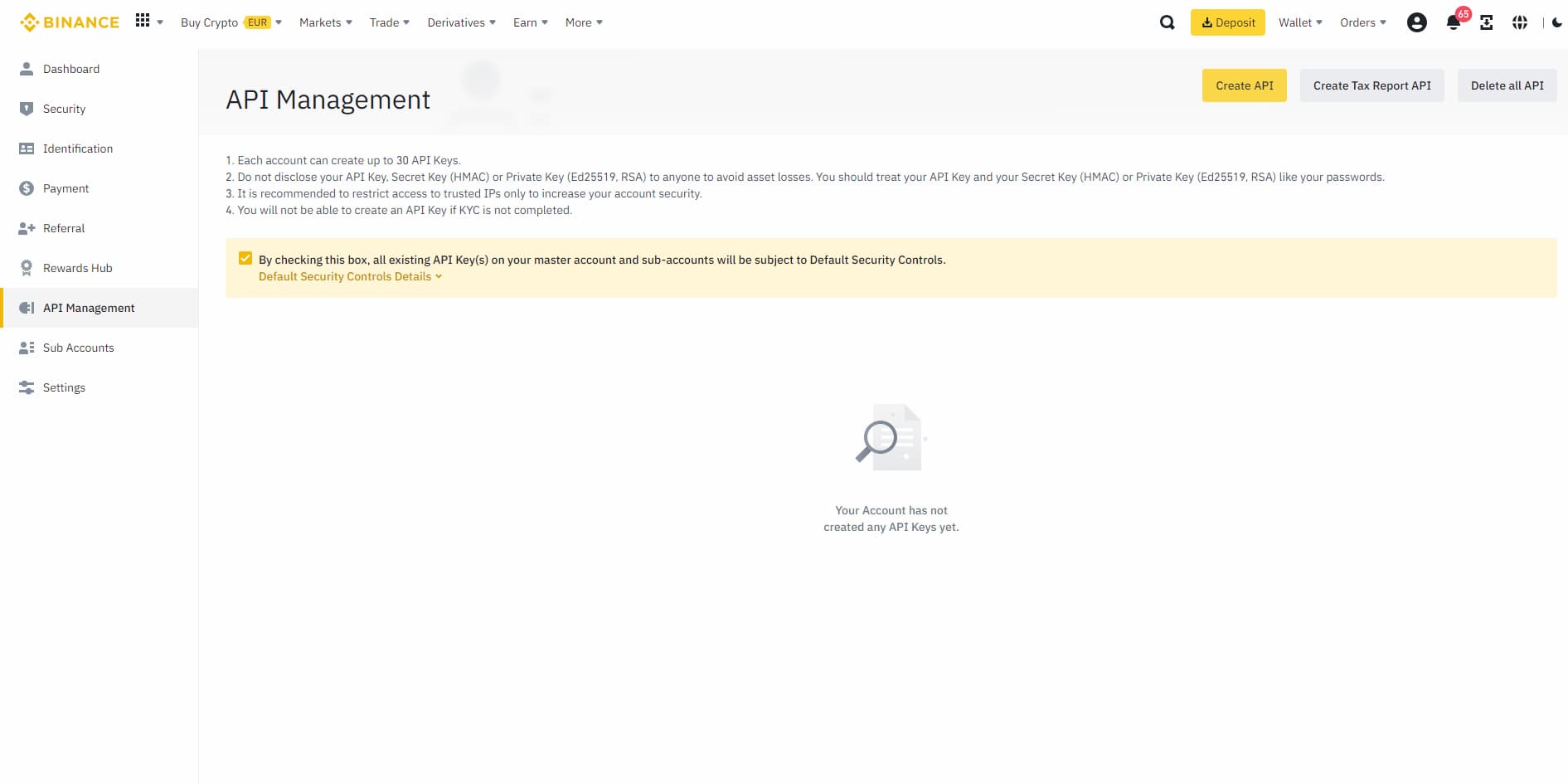Go to Dashboard in sidebar
The width and height of the screenshot is (1568, 784).
pos(100,69)
